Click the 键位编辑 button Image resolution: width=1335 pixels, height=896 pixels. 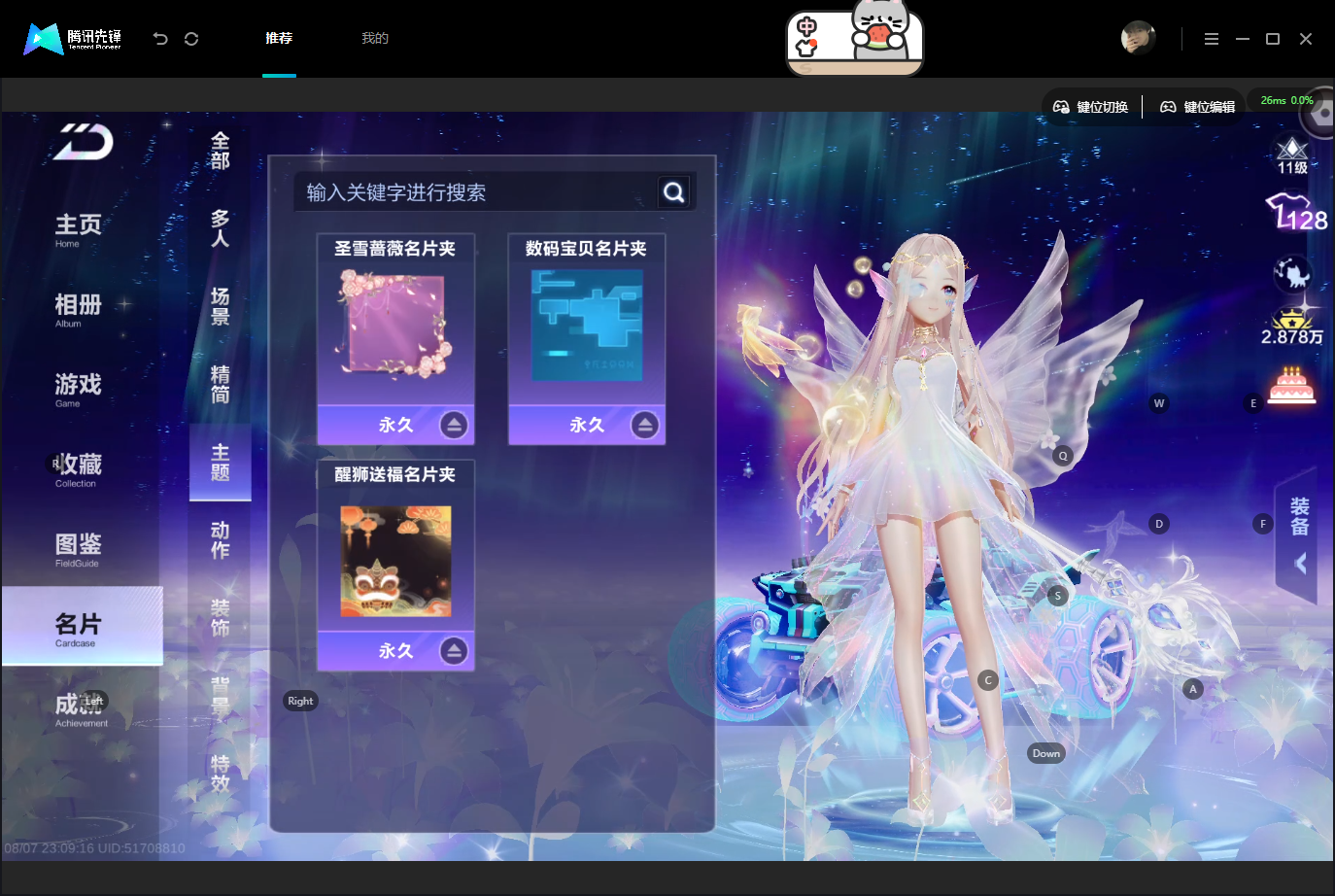pos(1198,107)
